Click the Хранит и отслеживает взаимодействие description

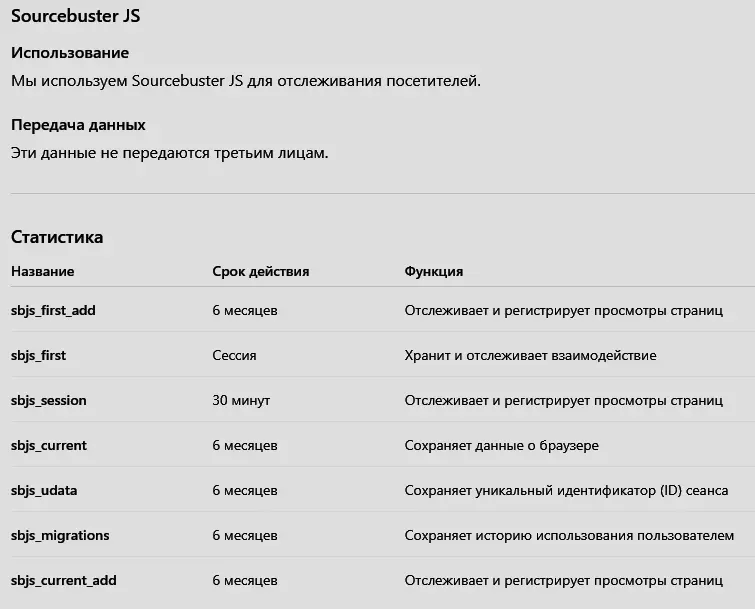[530, 355]
